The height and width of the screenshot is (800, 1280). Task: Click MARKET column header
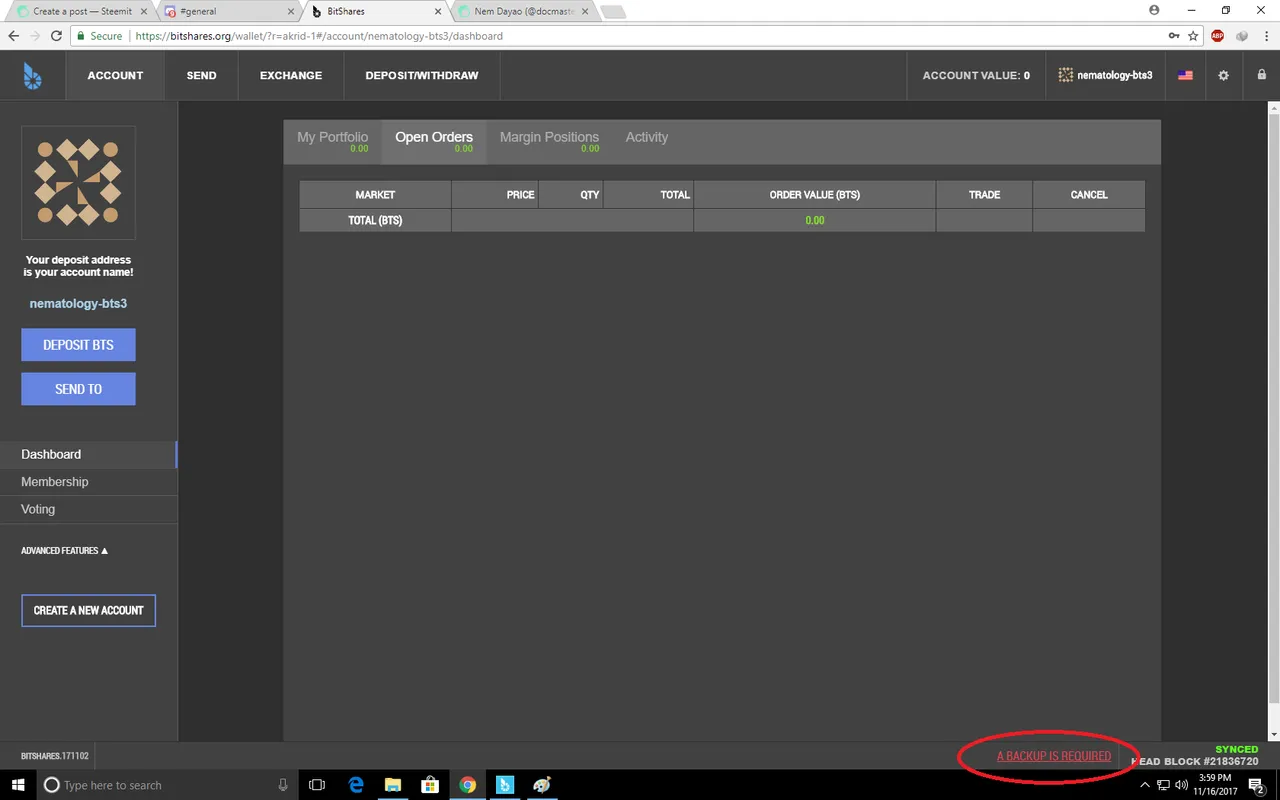(375, 195)
